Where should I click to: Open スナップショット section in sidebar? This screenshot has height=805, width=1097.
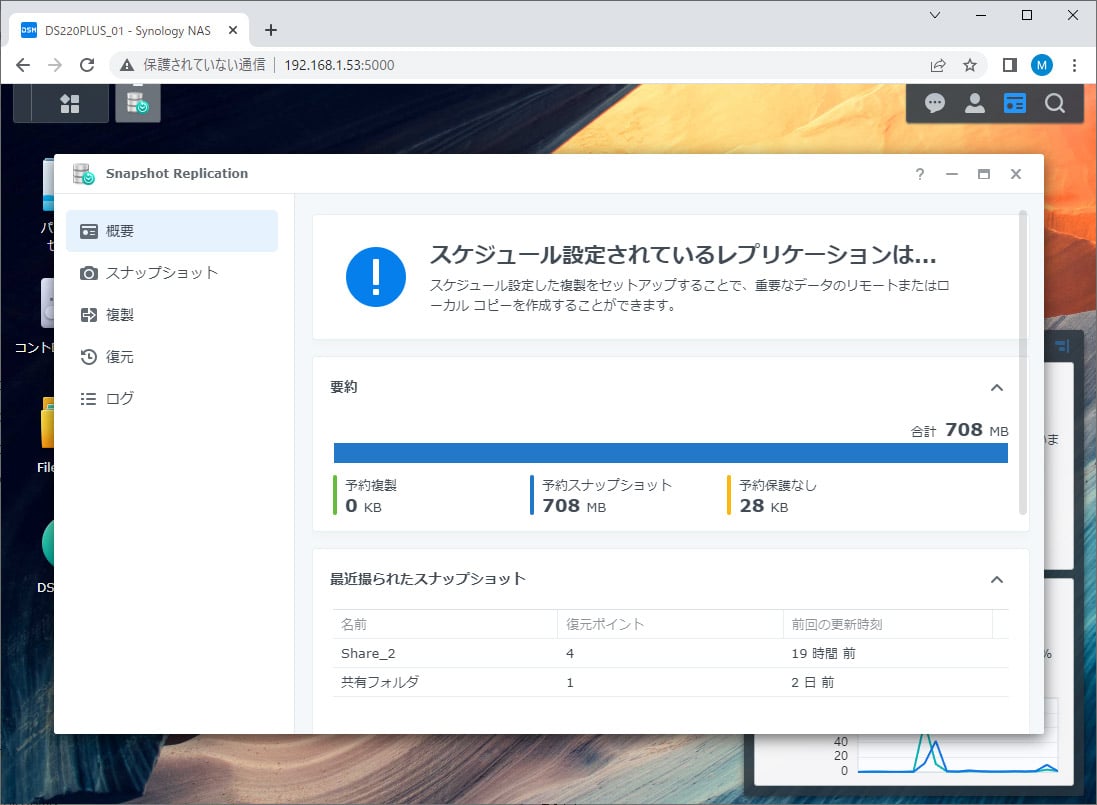(172, 273)
